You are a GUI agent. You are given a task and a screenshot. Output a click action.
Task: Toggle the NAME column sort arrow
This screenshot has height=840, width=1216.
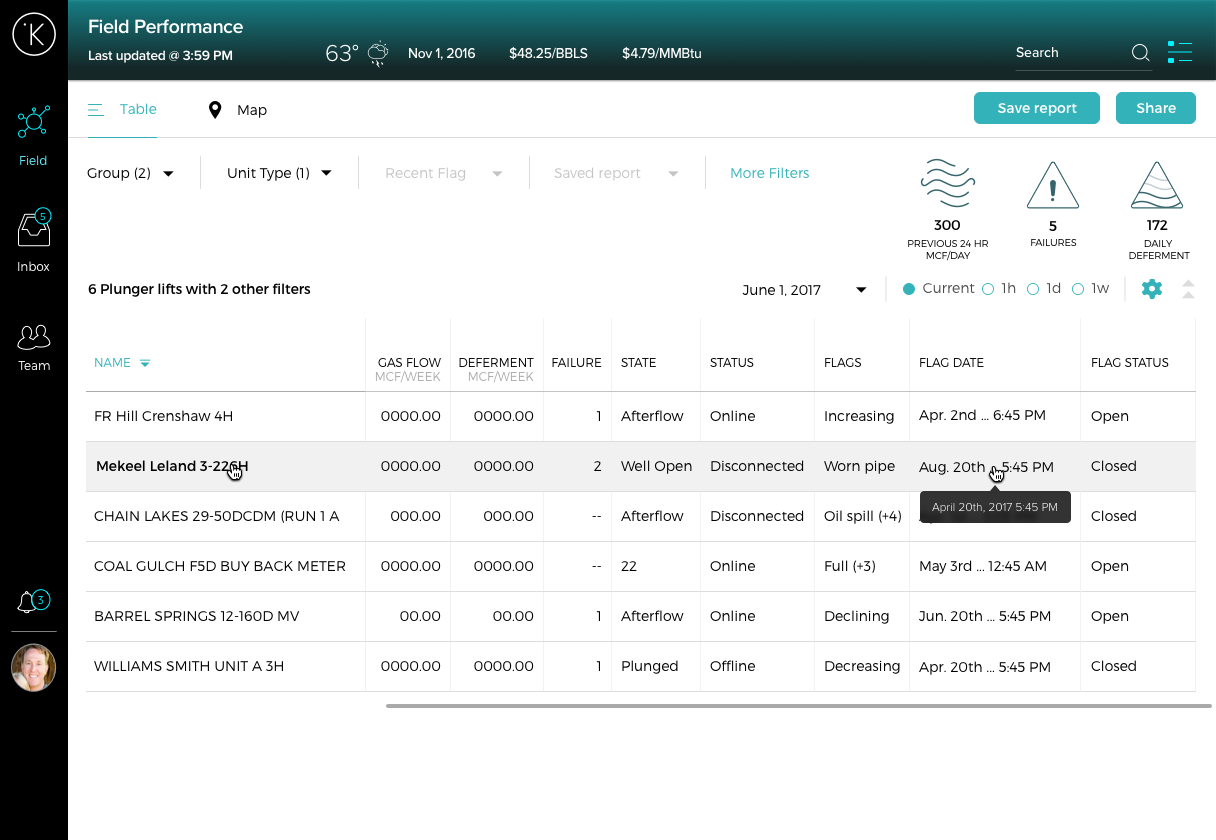(x=145, y=363)
